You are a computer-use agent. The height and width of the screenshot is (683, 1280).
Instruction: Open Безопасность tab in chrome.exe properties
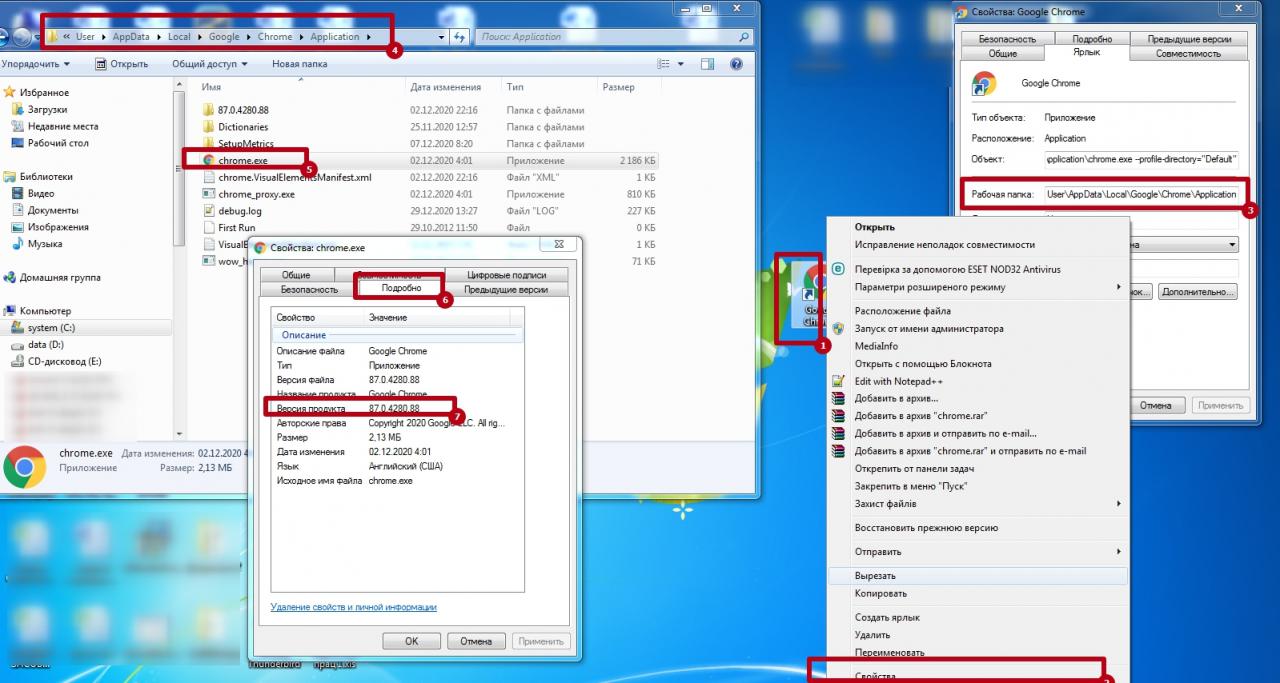309,289
